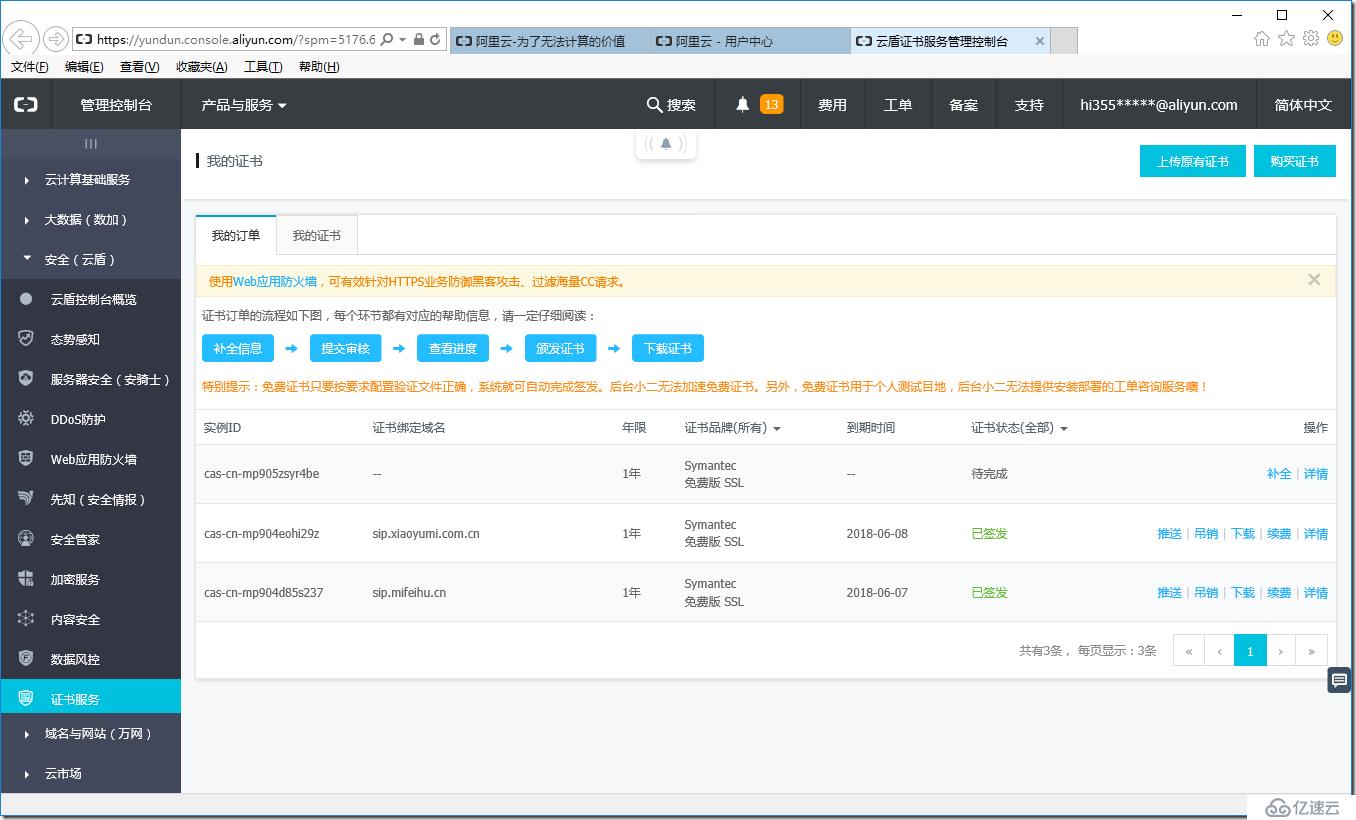The height and width of the screenshot is (820, 1356).
Task: Open the 文件(F) menu
Action: point(29,67)
